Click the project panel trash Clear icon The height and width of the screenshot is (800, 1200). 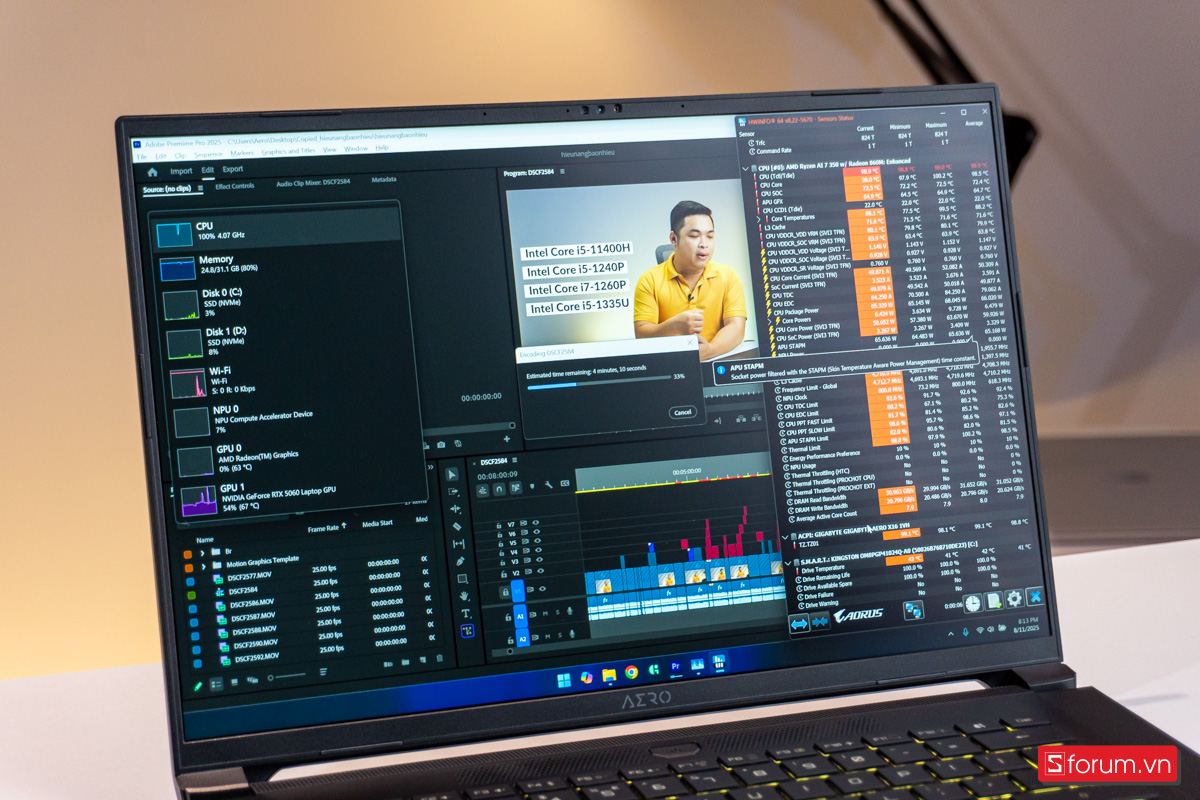(x=440, y=658)
